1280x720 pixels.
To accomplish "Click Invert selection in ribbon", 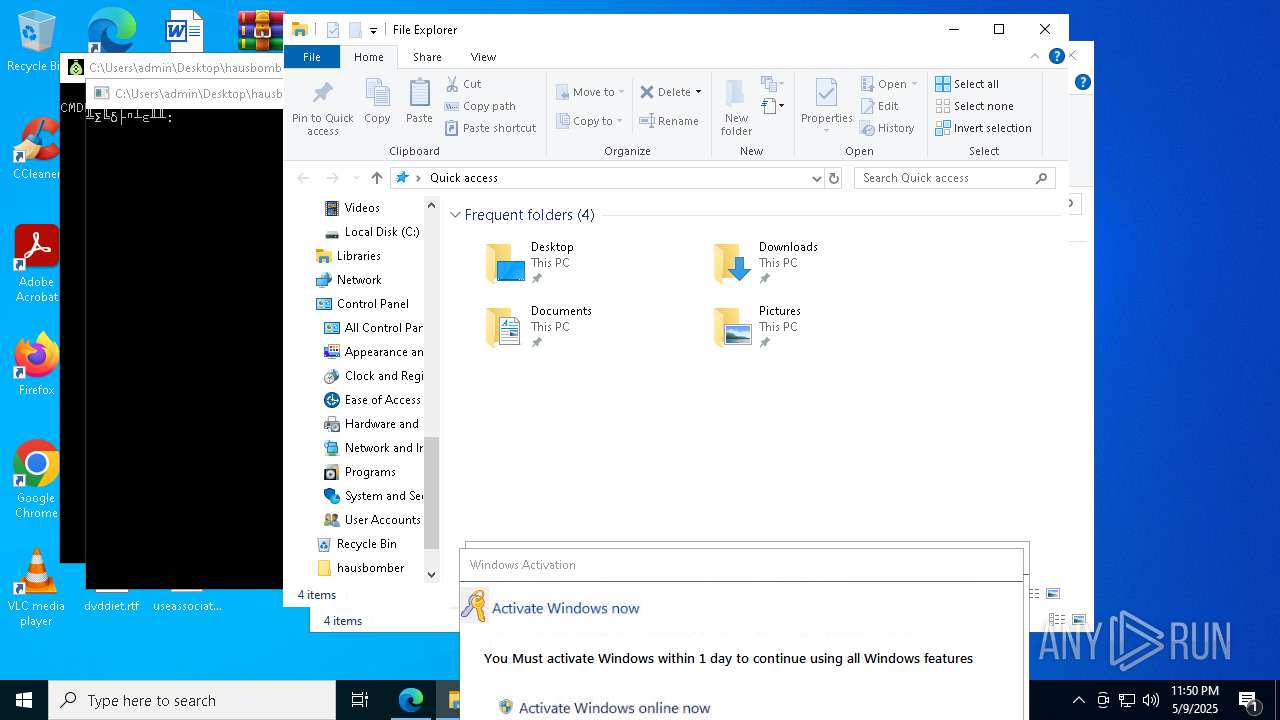I will pos(983,128).
